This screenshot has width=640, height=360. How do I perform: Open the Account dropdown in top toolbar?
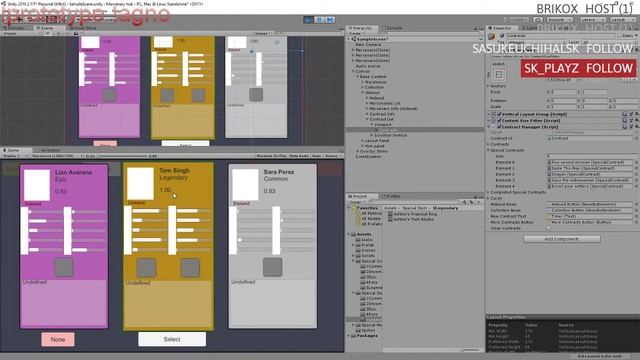559,20
